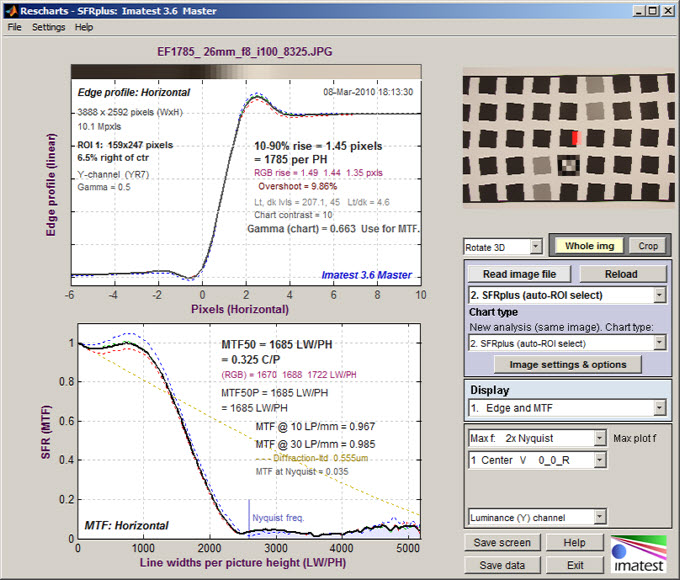Click the Y-channel (YR7) text
This screenshot has height=580, width=680.
click(113, 174)
